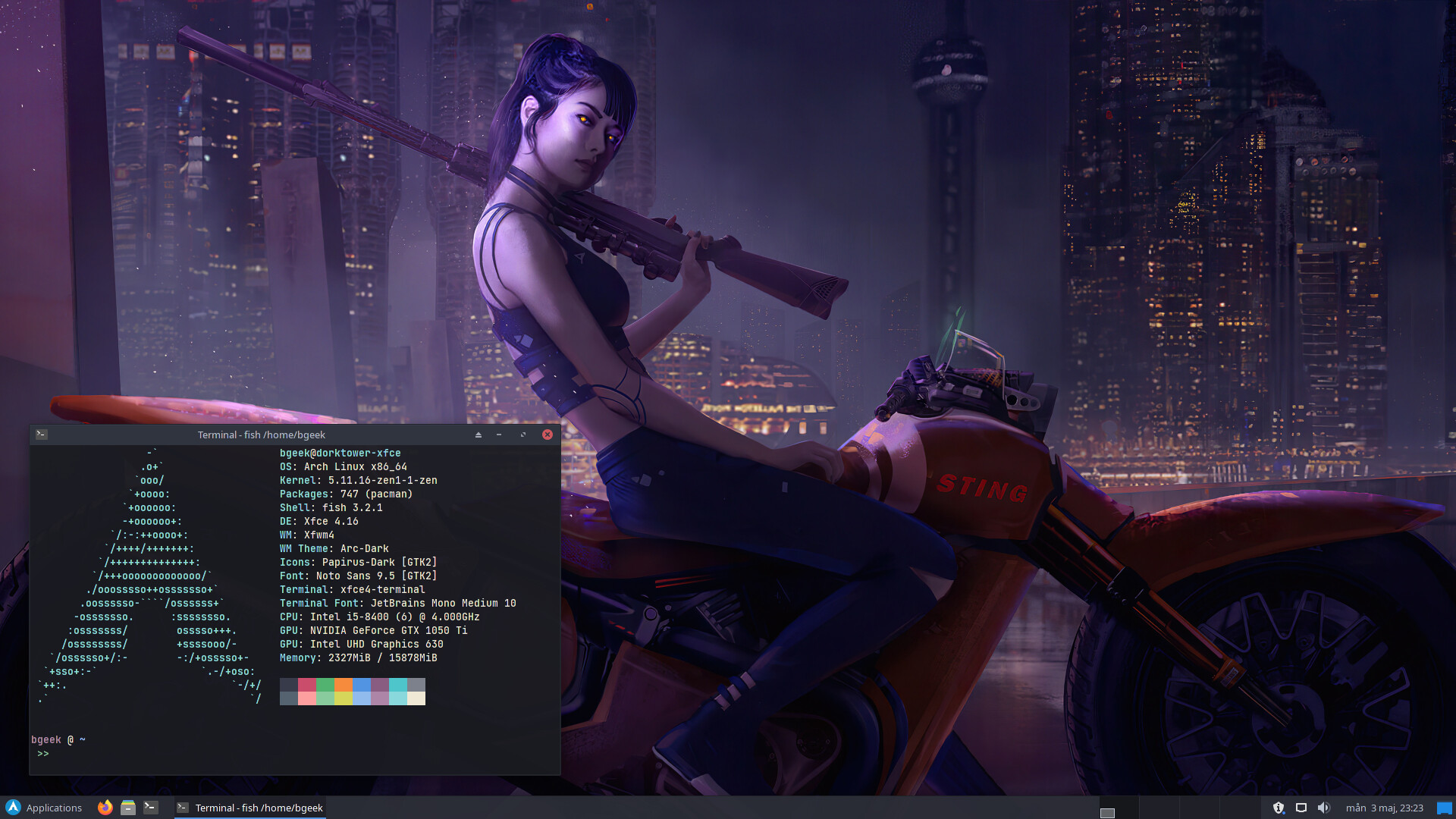
Task: Open the file manager launcher on the panel
Action: point(128,808)
